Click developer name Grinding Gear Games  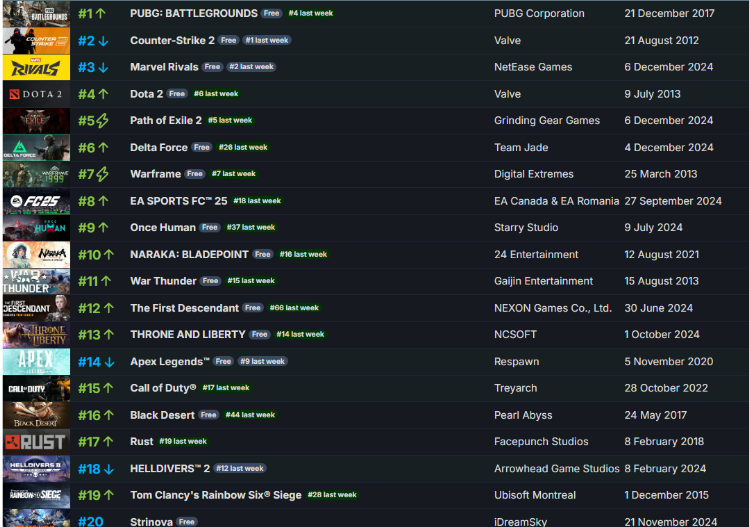click(547, 120)
